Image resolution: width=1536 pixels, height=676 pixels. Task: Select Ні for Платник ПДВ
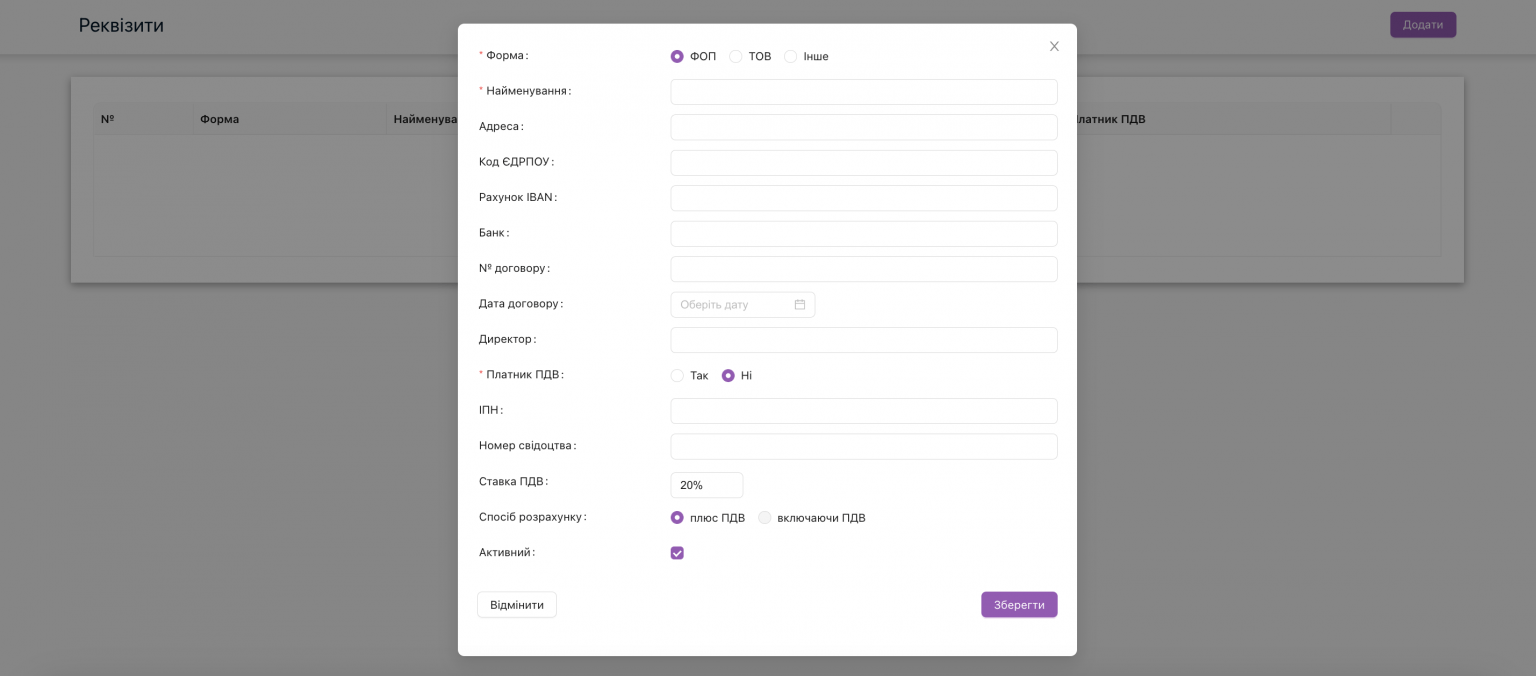coord(728,375)
